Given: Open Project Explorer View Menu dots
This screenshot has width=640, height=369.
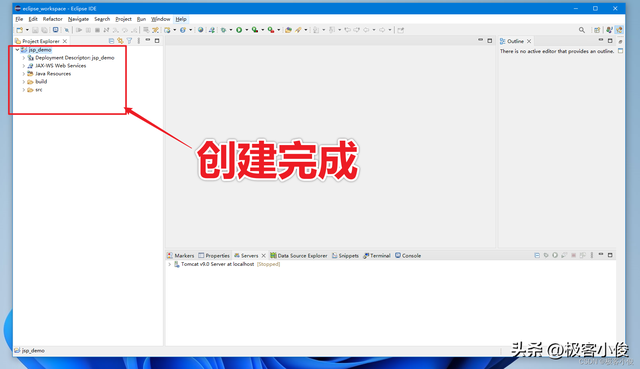Looking at the screenshot, I should pos(139,41).
